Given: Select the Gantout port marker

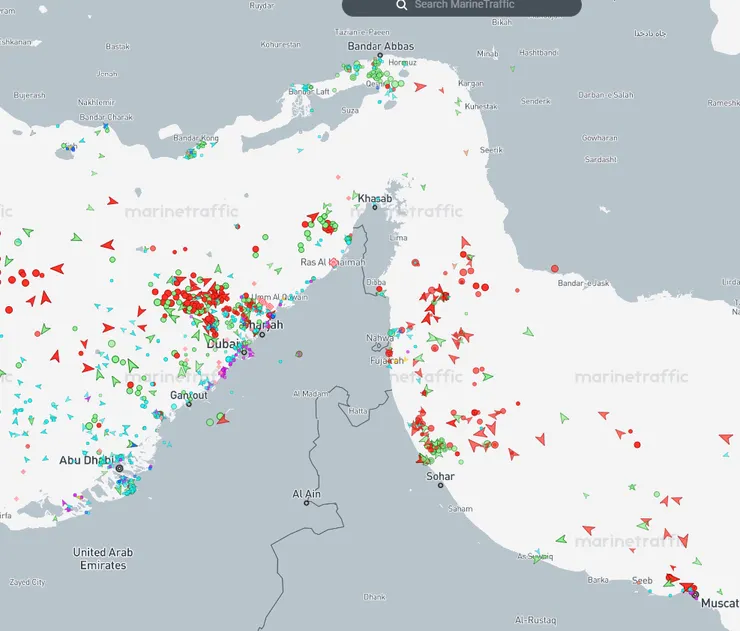Looking at the screenshot, I should pyautogui.click(x=189, y=404).
